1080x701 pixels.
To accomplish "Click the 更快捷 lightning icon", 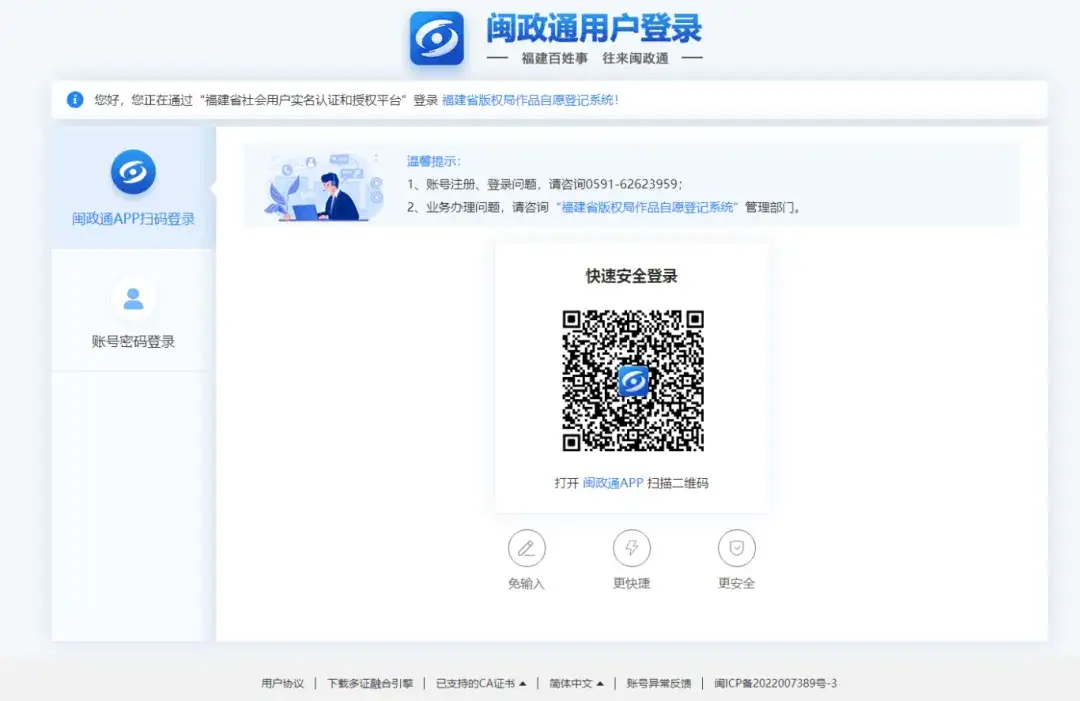I will coord(632,548).
